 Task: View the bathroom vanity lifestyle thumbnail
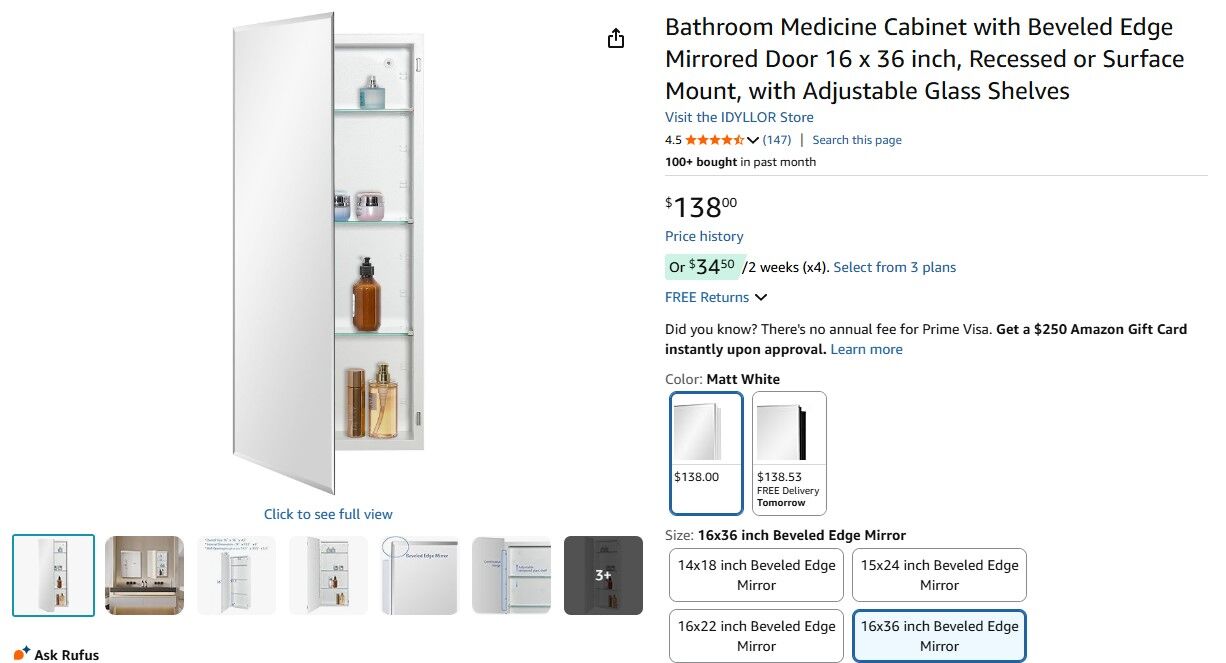click(x=145, y=575)
